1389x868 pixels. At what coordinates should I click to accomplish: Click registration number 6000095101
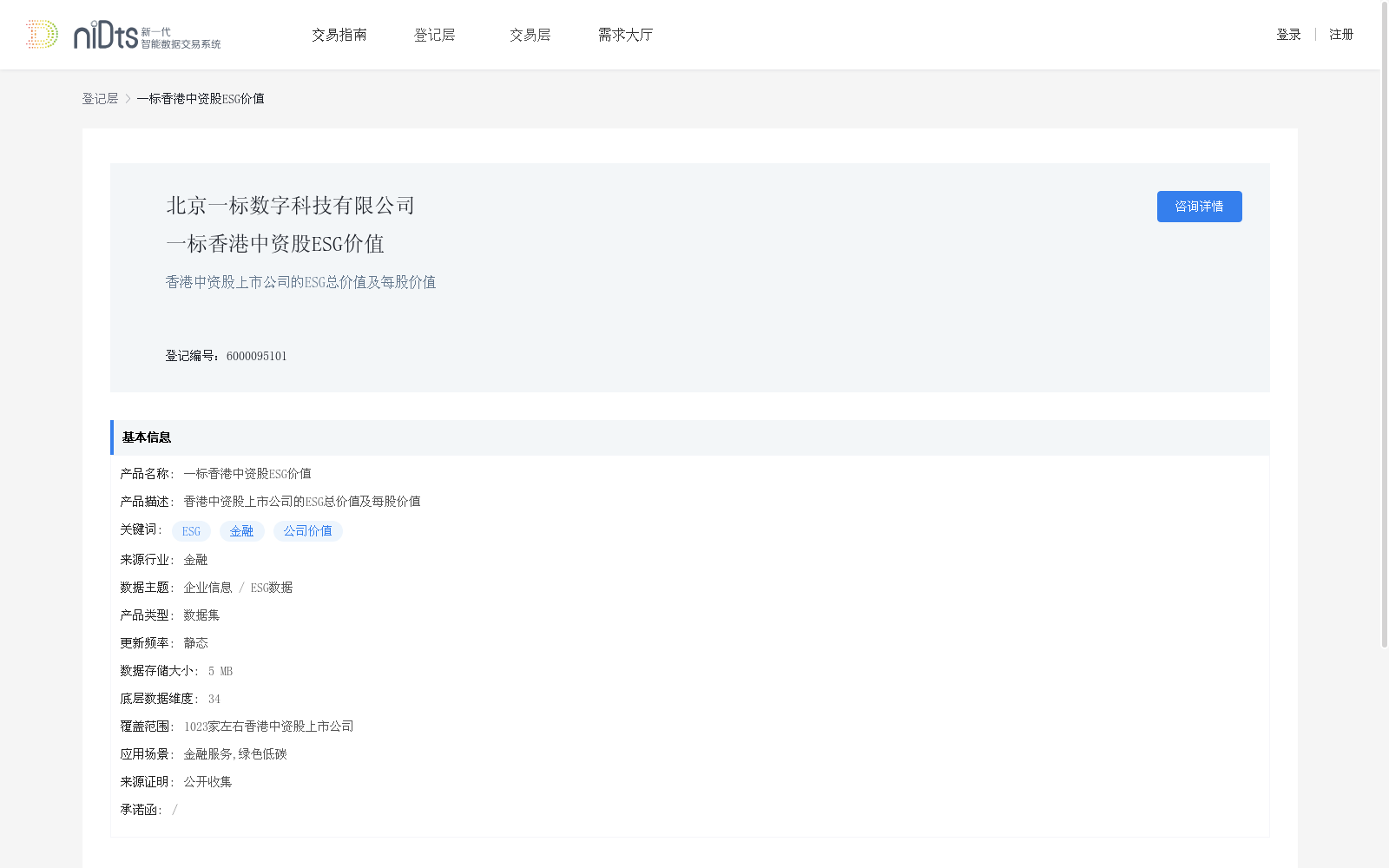coord(257,356)
